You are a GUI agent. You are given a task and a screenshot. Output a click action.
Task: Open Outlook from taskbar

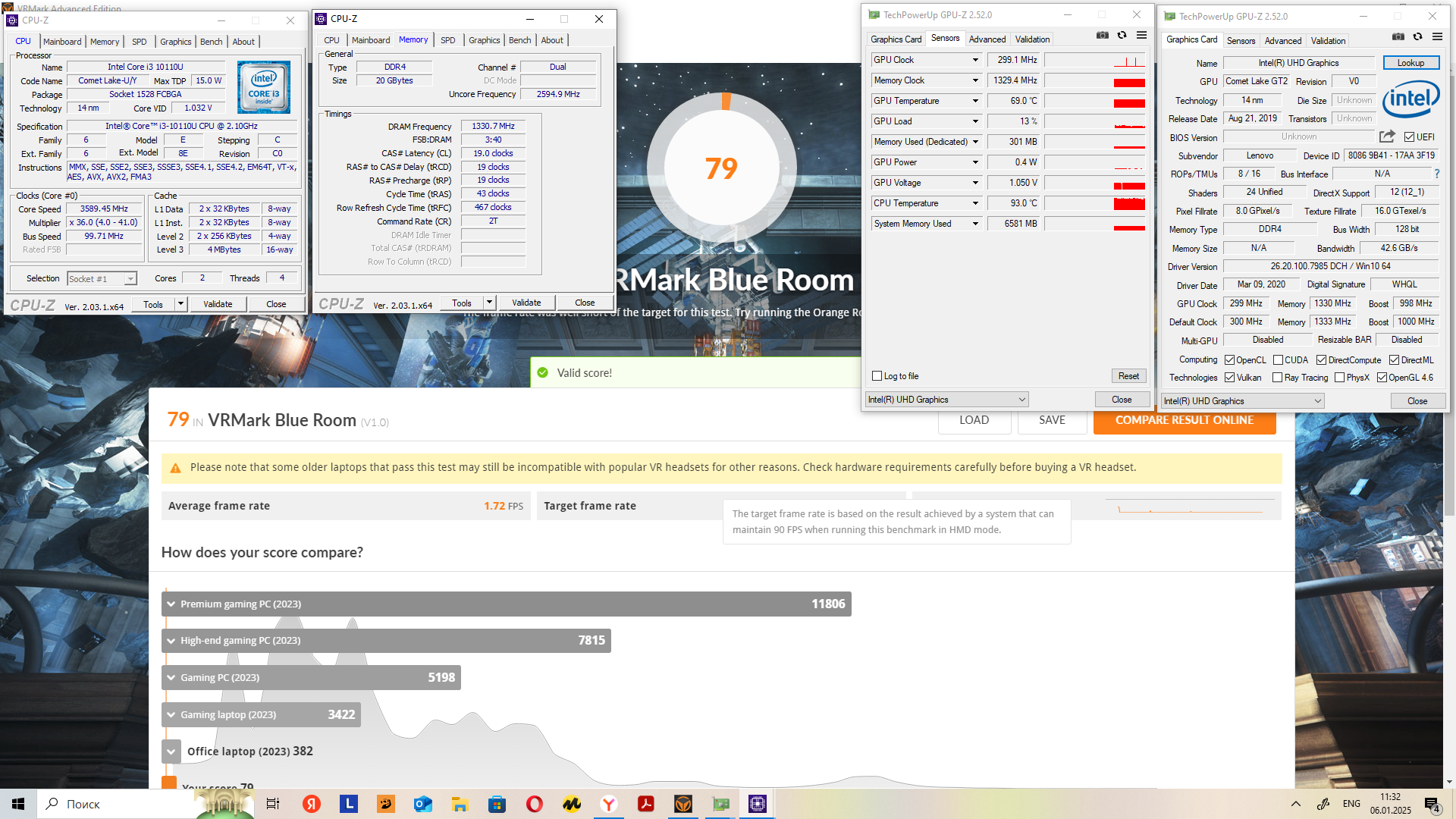423,804
